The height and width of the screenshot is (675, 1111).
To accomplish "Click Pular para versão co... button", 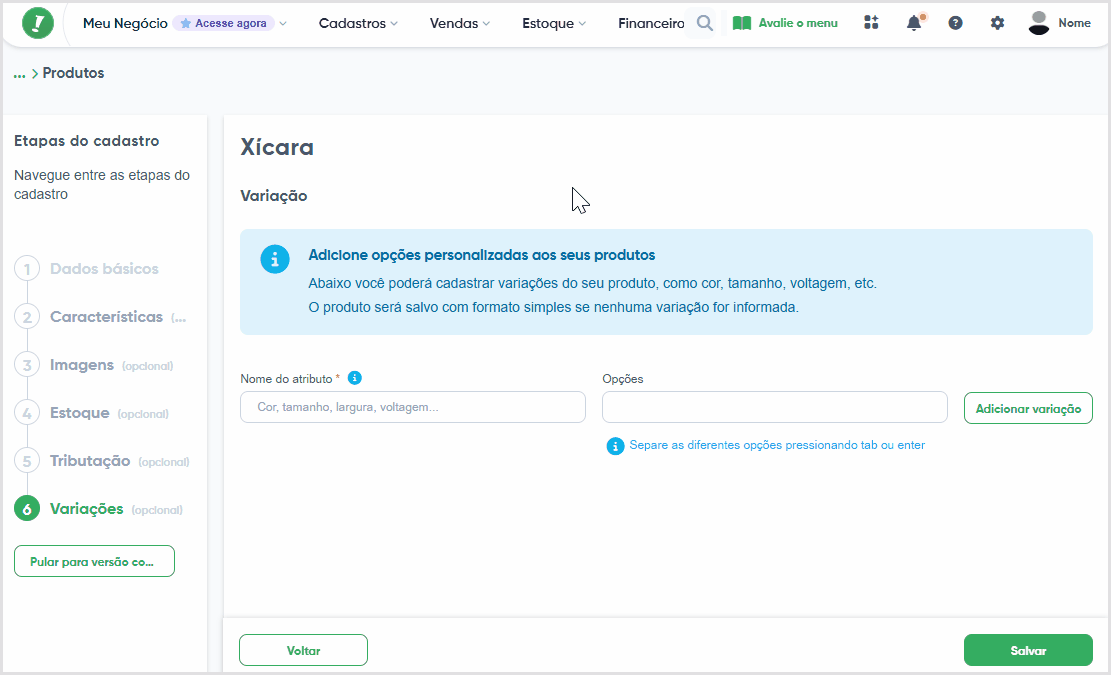I will 94,561.
